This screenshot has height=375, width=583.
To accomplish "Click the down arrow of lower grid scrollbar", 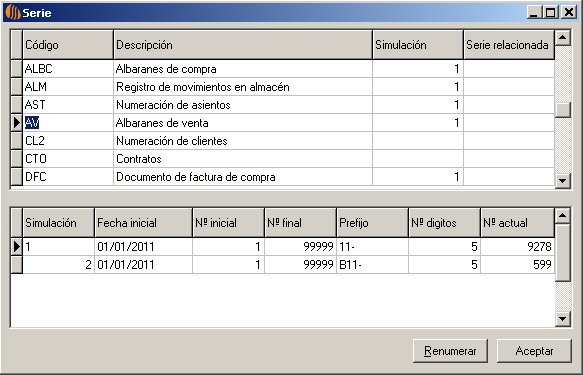I will coord(563,319).
